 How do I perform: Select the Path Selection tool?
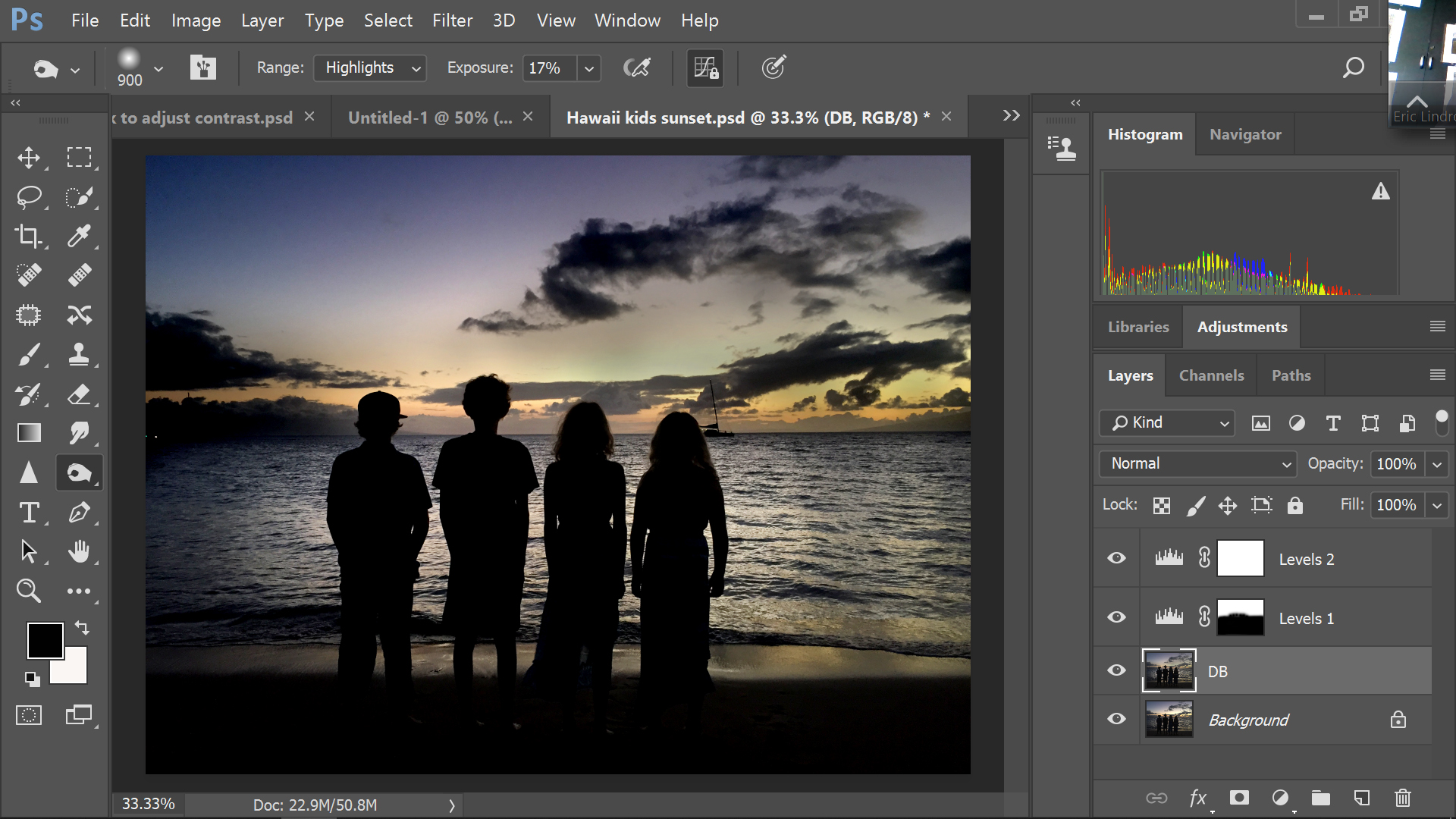tap(29, 551)
